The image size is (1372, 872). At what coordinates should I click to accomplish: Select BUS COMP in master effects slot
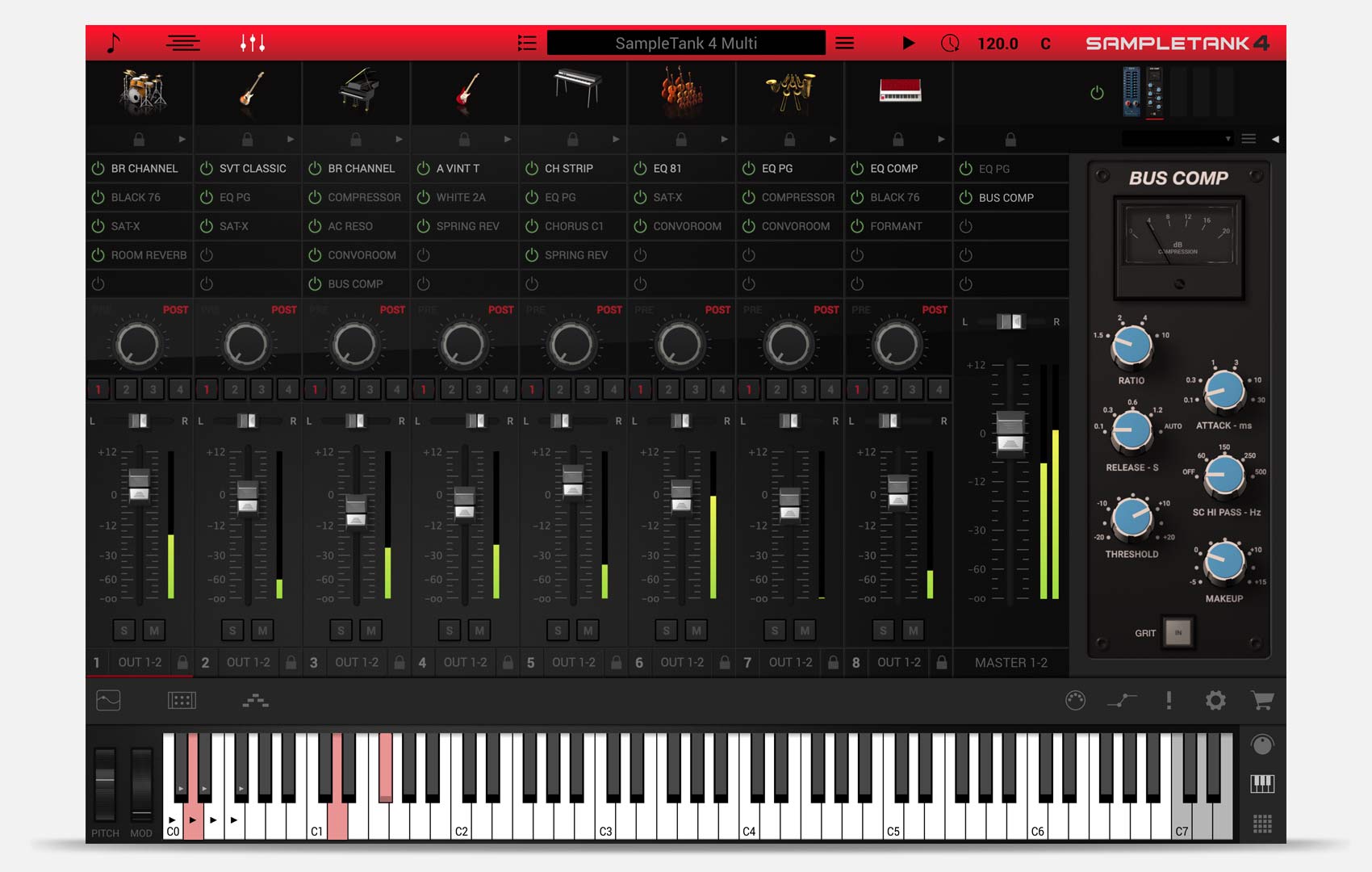point(1006,197)
